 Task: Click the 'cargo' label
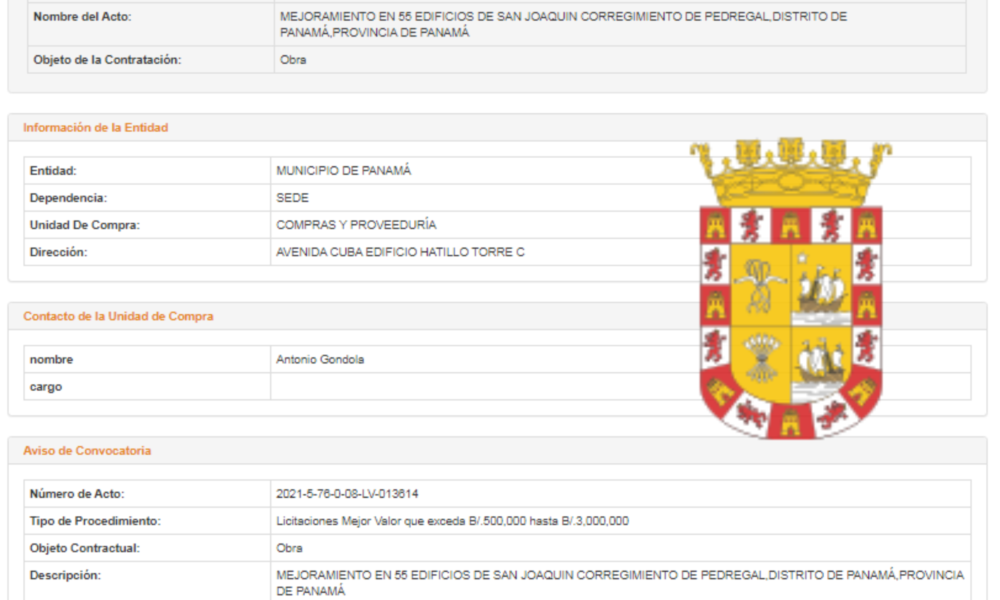(46, 387)
